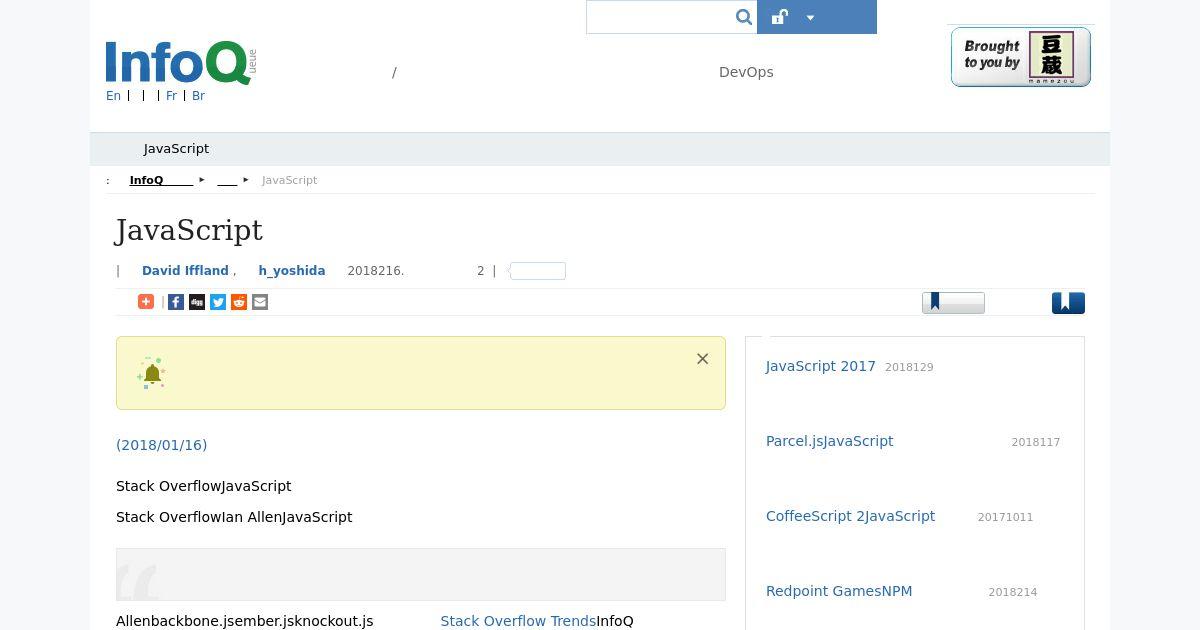
Task: Open related article Parcel.jsJavaScript
Action: [829, 441]
